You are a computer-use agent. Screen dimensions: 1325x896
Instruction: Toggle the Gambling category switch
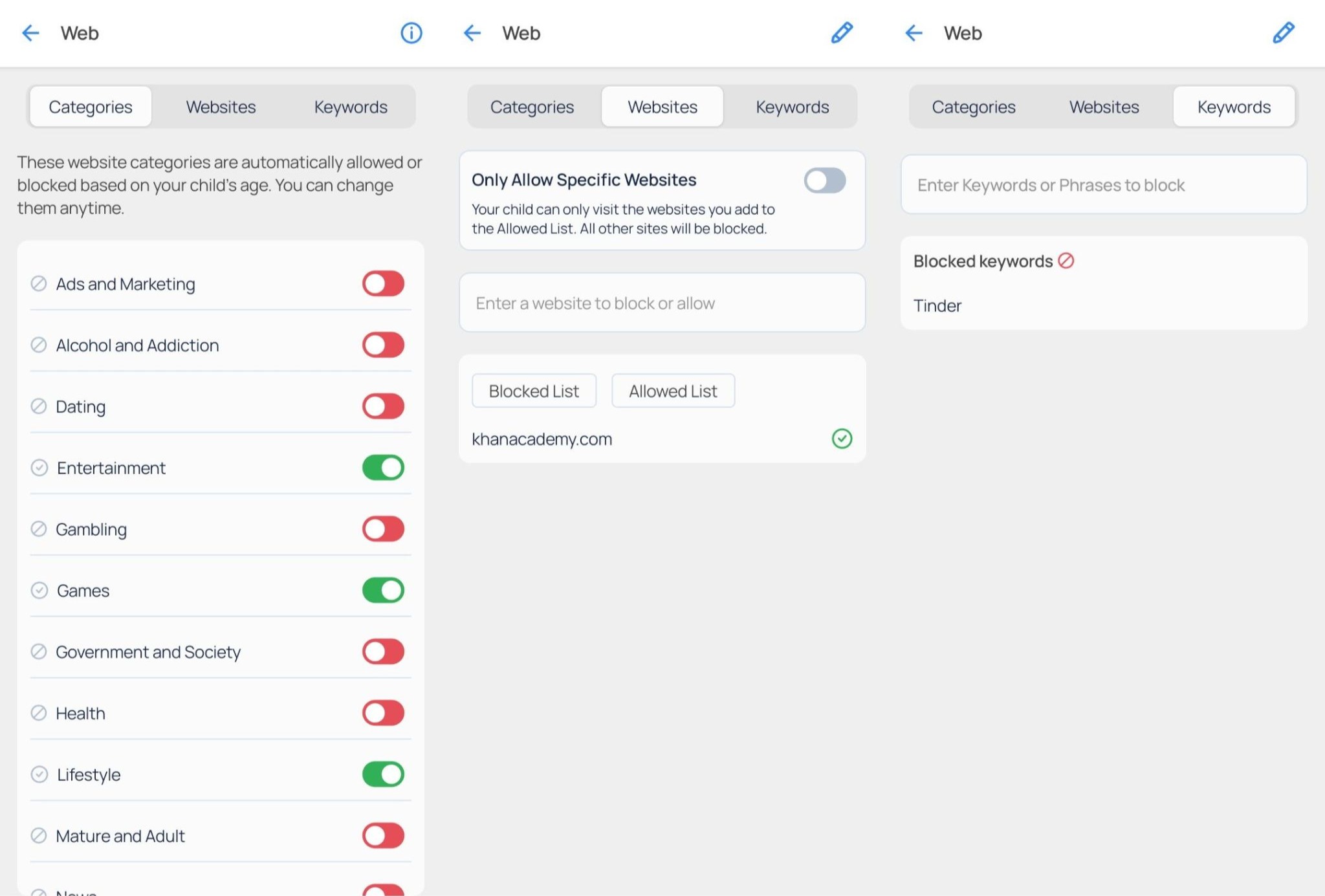pos(383,529)
